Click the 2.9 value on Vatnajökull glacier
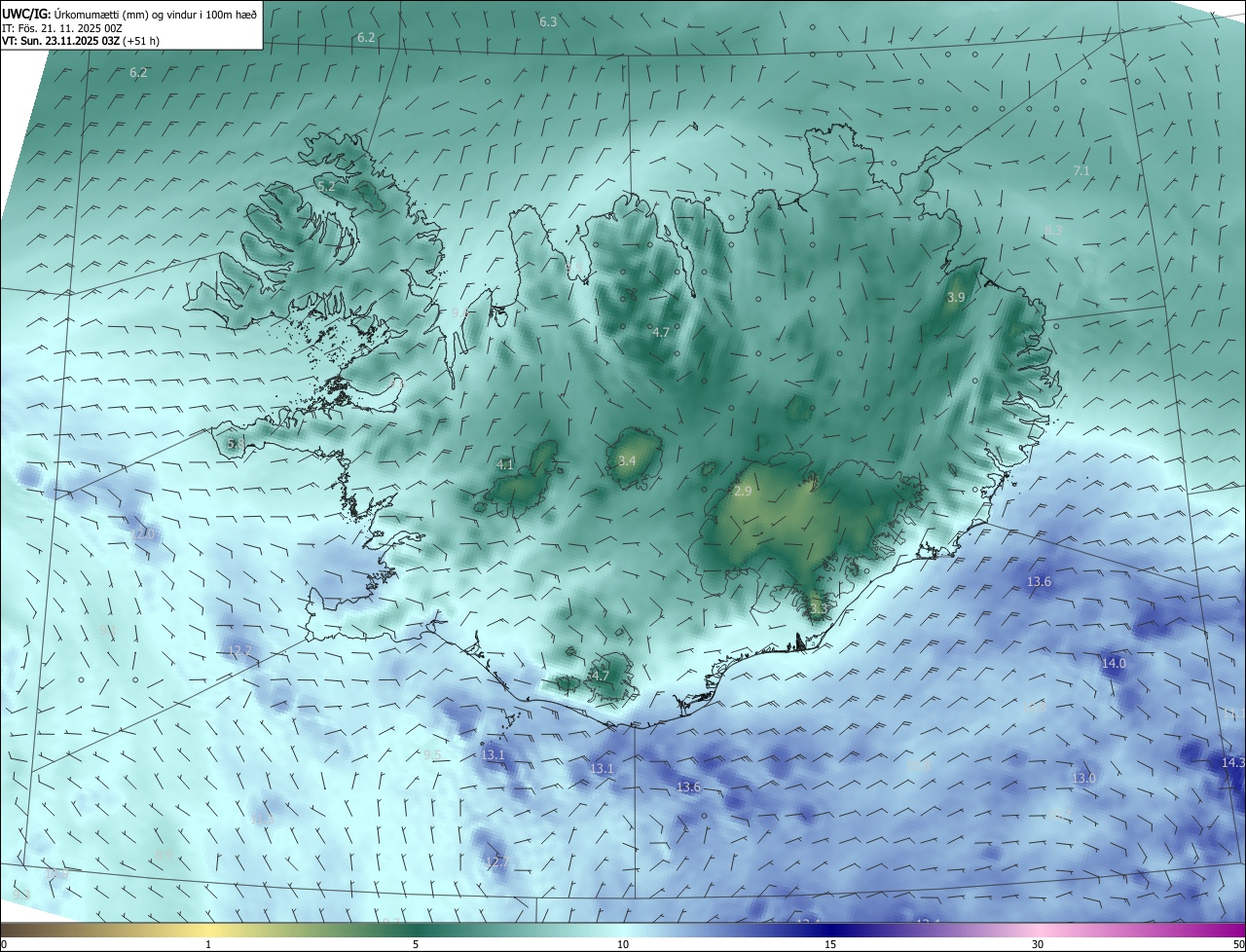This screenshot has height=952, width=1246. 743,492
